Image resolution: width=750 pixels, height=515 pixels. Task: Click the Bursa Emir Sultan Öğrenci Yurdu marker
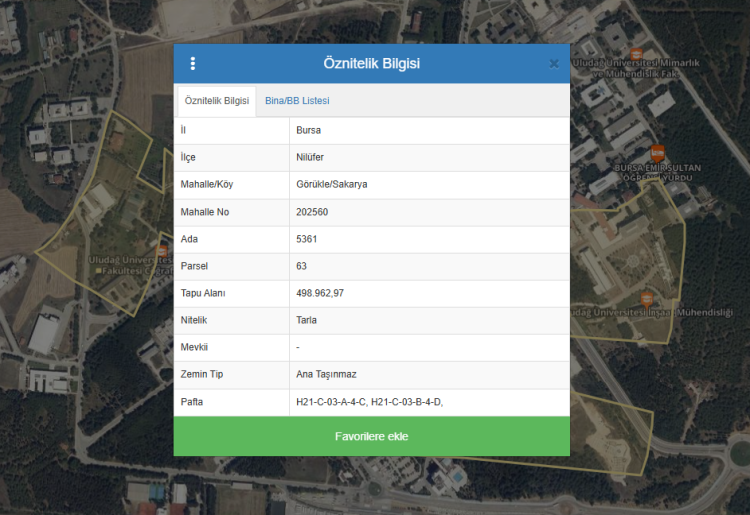657,153
